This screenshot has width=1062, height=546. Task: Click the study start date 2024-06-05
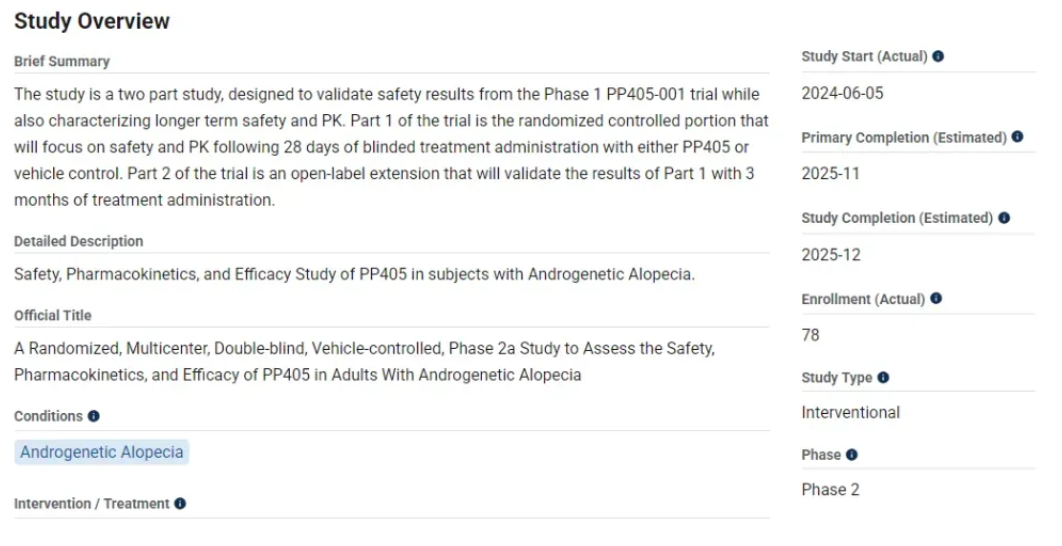coord(843,94)
